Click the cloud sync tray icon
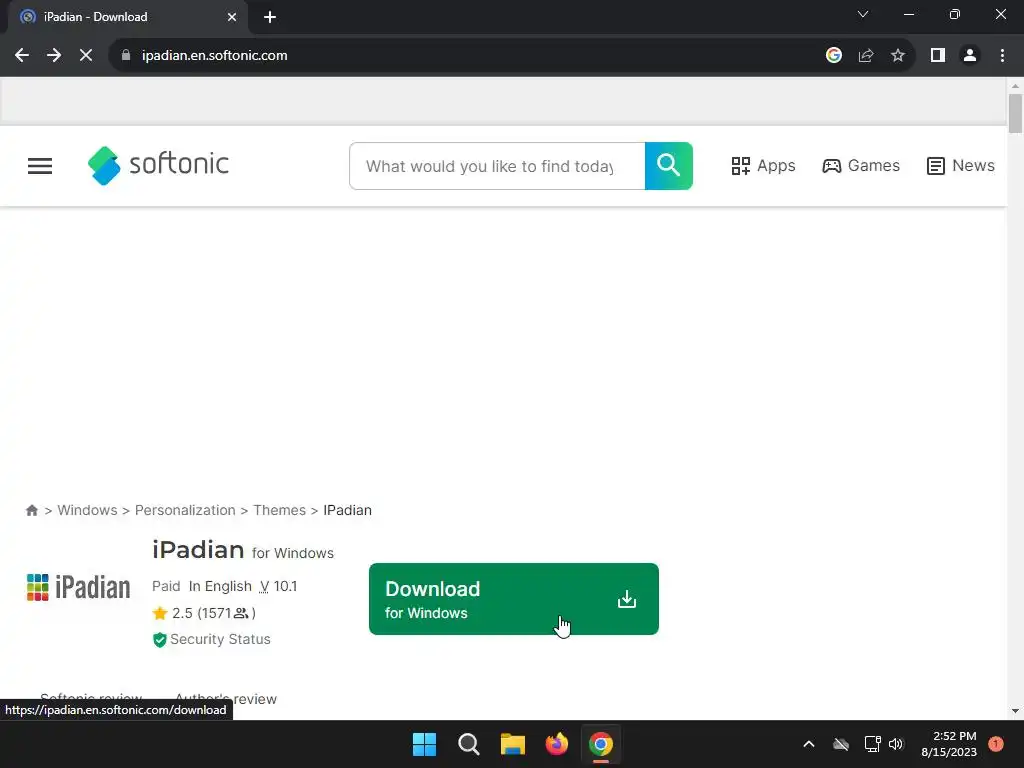This screenshot has width=1024, height=768. (x=841, y=744)
